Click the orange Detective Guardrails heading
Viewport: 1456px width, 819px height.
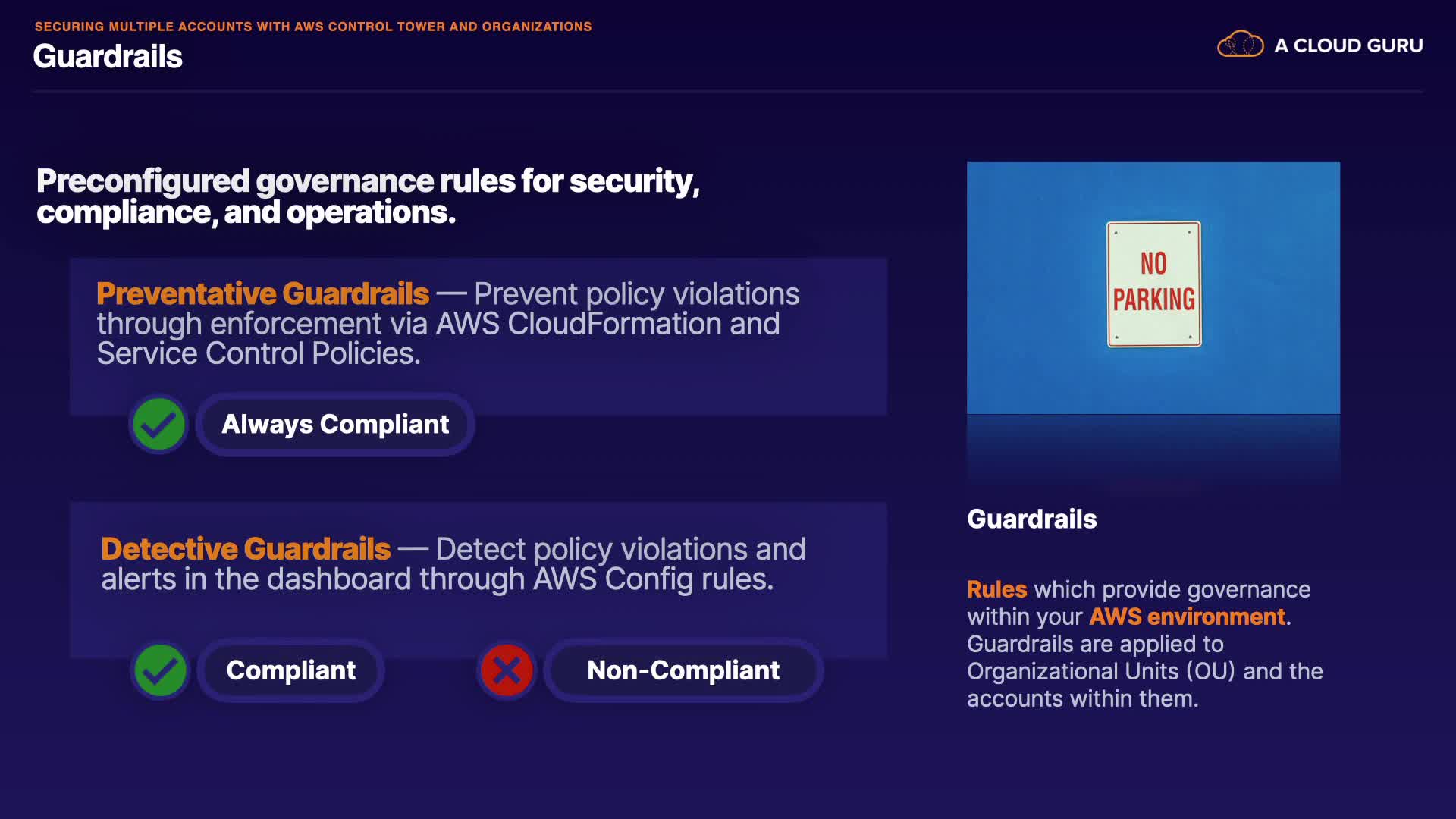(x=246, y=549)
